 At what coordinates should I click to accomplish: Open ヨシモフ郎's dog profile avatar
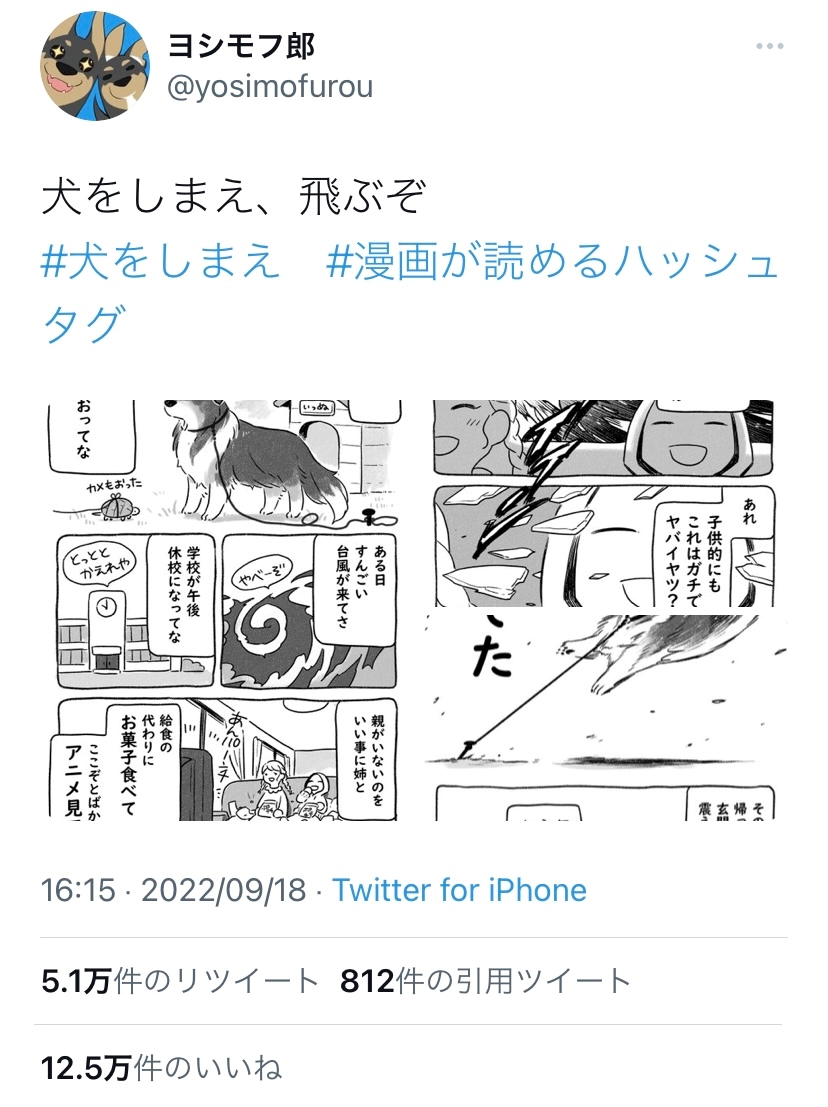95,66
